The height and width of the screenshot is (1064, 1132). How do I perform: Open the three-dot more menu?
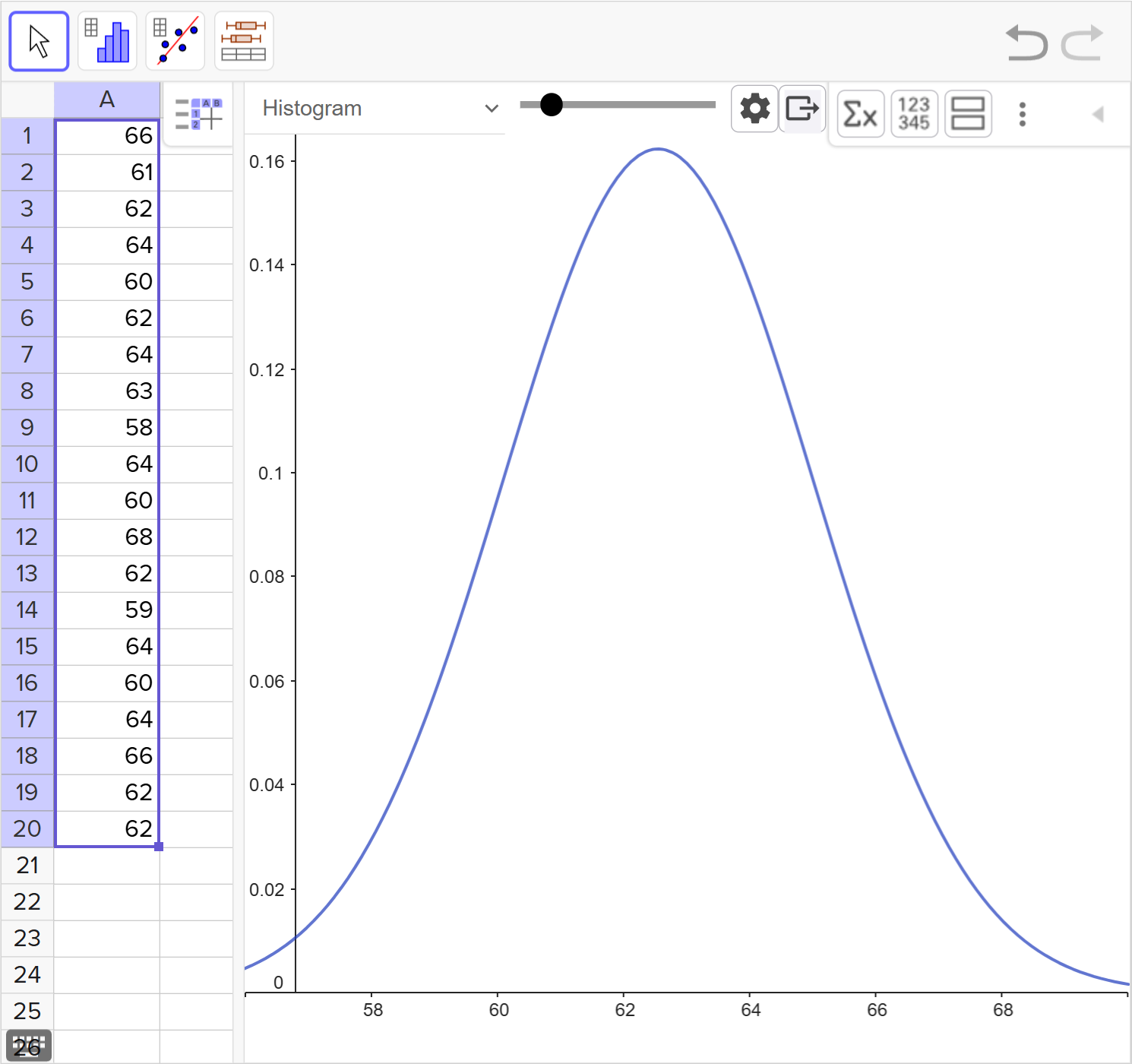point(1023,114)
